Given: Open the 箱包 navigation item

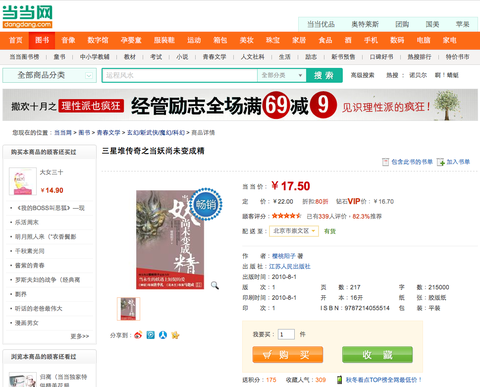Looking at the screenshot, I should (220, 40).
